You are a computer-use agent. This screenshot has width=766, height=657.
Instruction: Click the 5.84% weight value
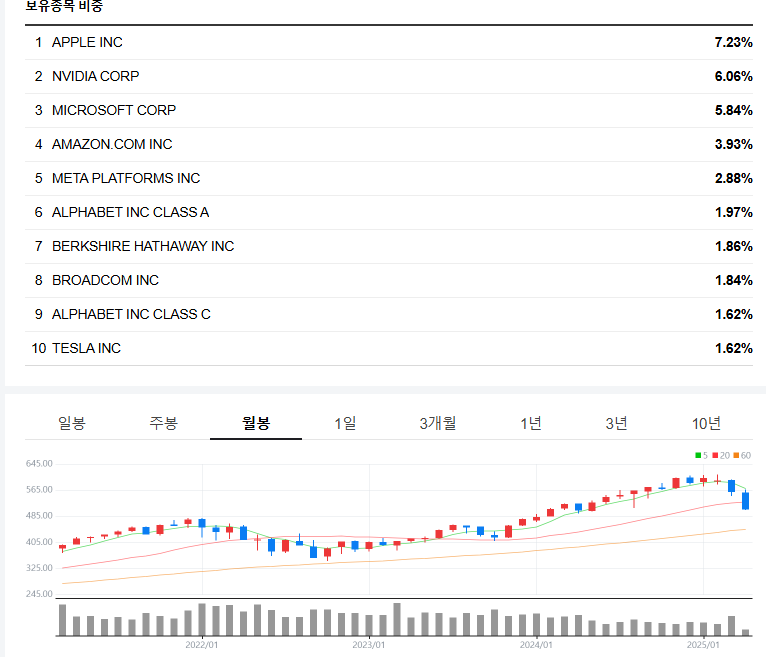coord(733,110)
